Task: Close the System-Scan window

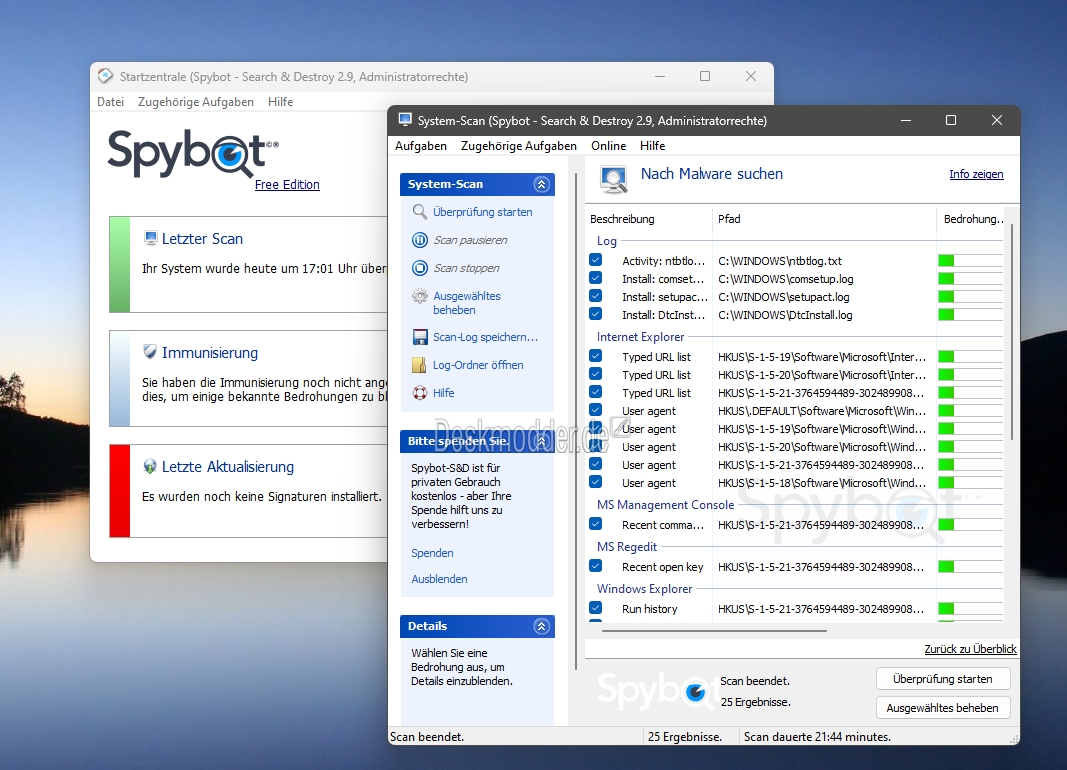Action: 997,120
